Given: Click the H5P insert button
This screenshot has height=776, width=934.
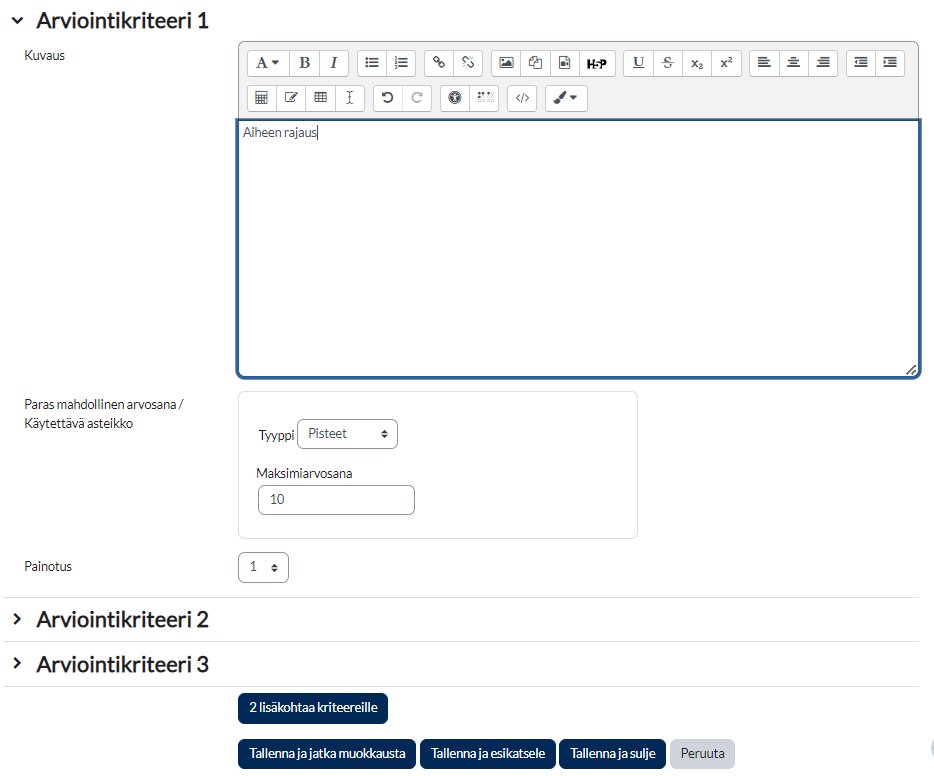Looking at the screenshot, I should pos(597,63).
